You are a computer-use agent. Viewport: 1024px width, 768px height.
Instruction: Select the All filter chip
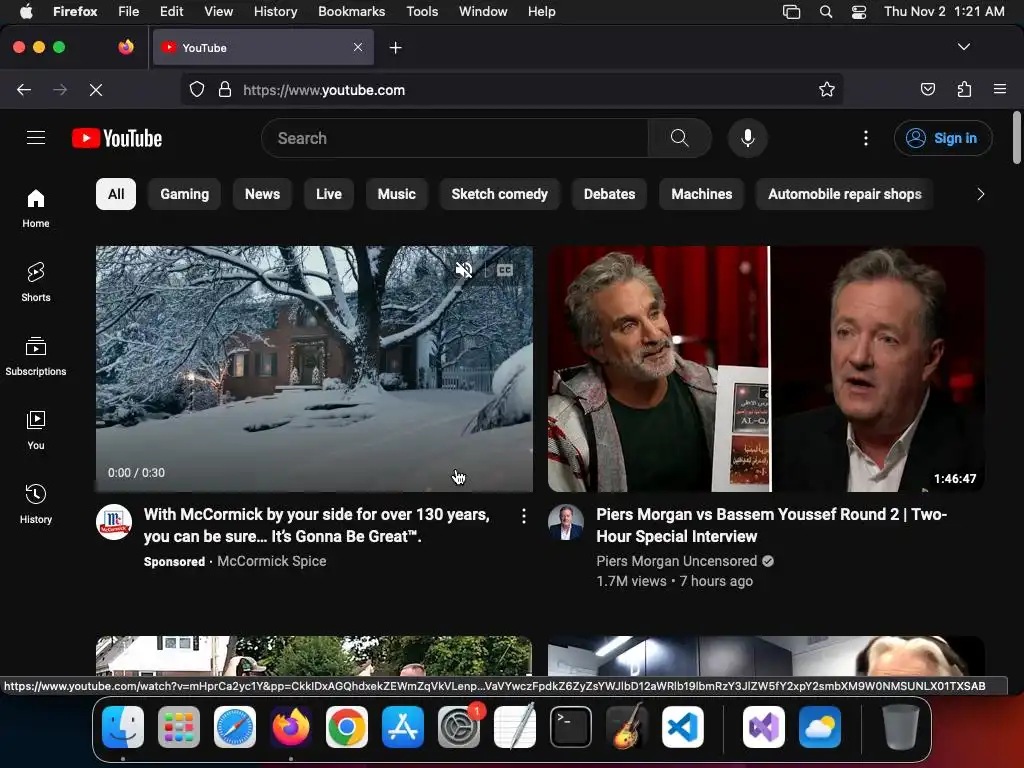[116, 194]
